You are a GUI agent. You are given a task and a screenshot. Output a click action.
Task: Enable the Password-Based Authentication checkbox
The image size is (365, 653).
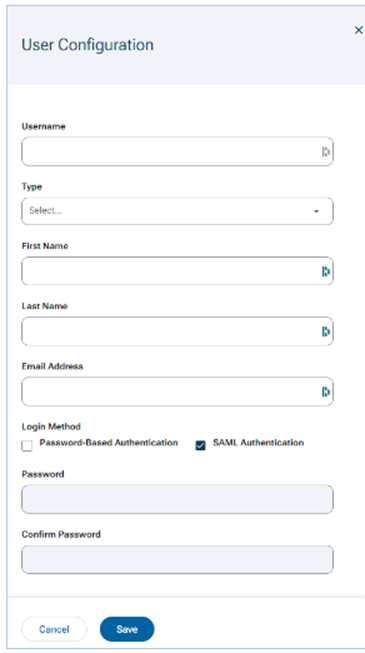27,446
